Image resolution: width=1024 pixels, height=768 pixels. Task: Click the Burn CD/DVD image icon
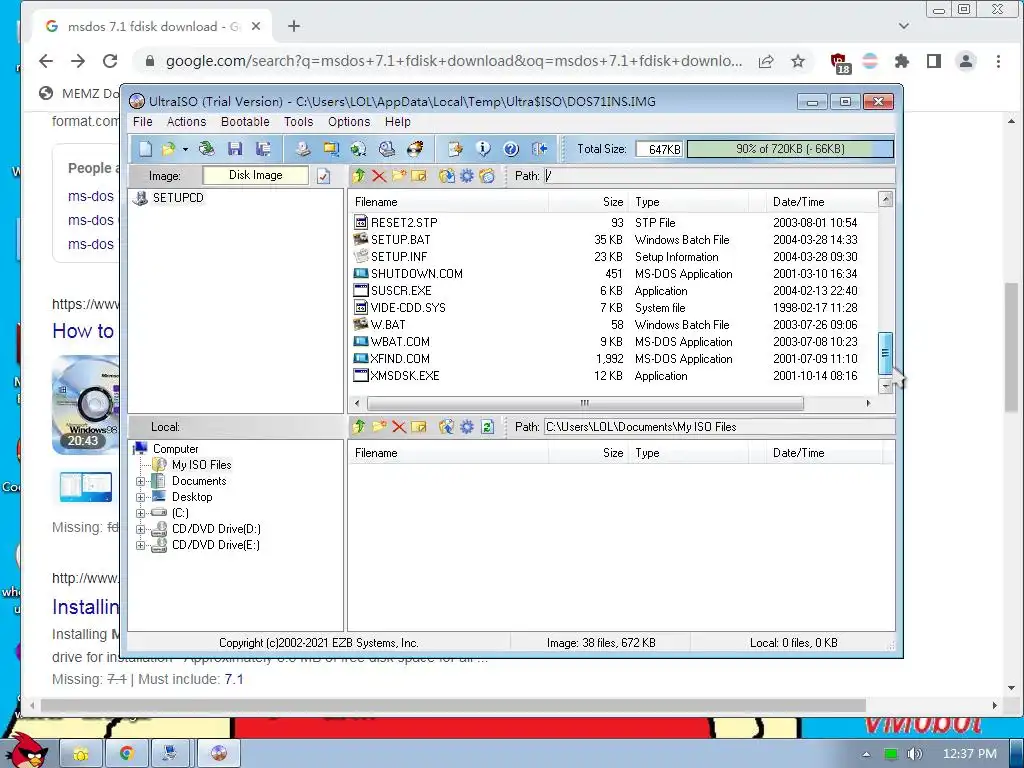point(415,149)
